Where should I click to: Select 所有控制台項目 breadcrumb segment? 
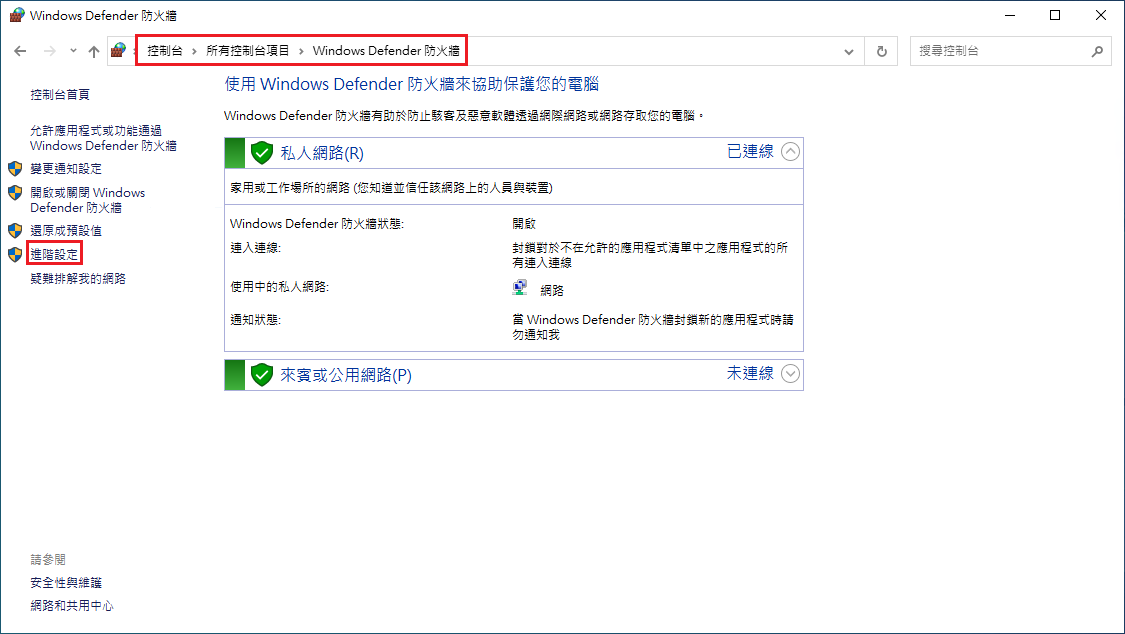(x=248, y=51)
